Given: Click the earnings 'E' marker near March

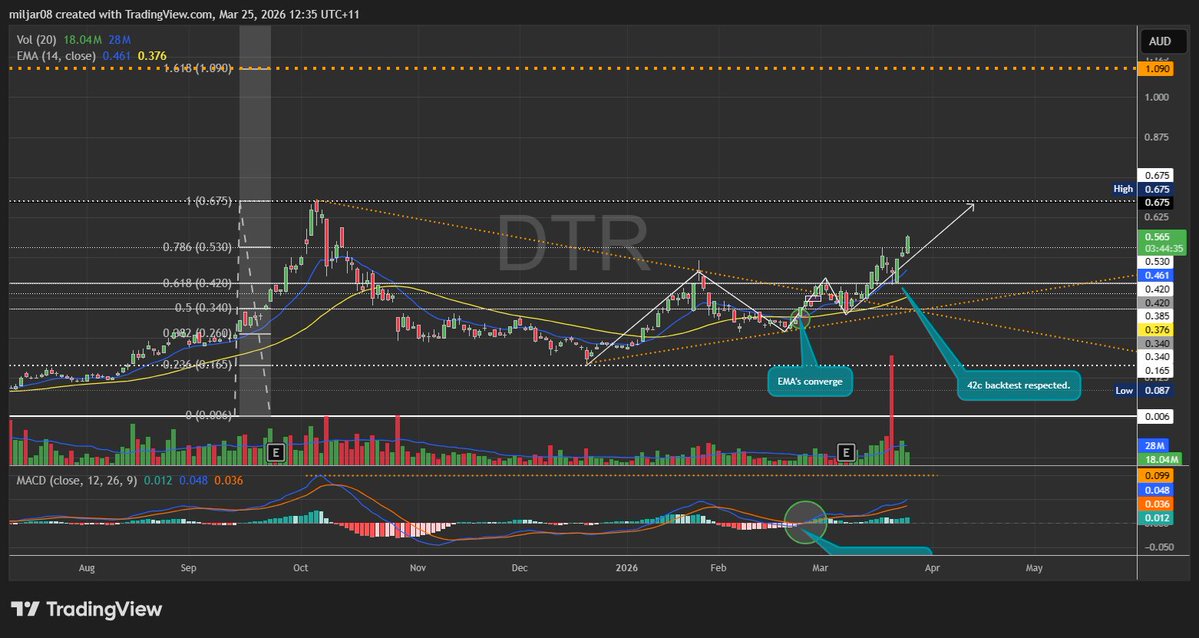Looking at the screenshot, I should [x=845, y=453].
